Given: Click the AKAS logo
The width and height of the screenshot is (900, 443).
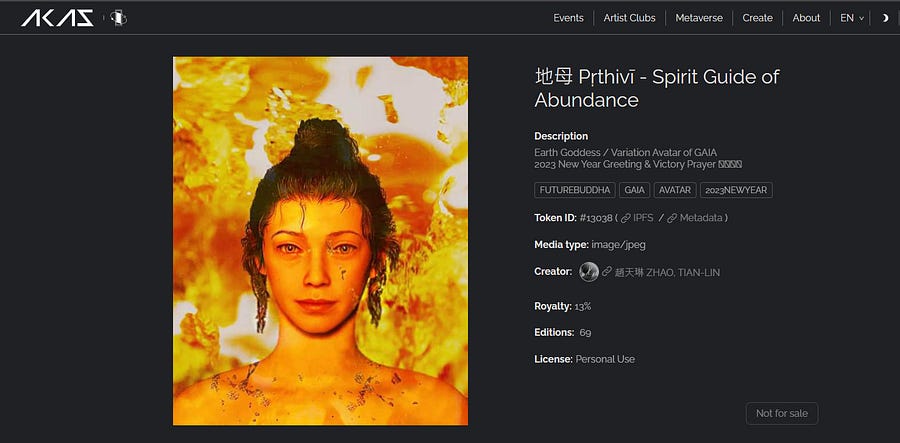Looking at the screenshot, I should [x=57, y=18].
